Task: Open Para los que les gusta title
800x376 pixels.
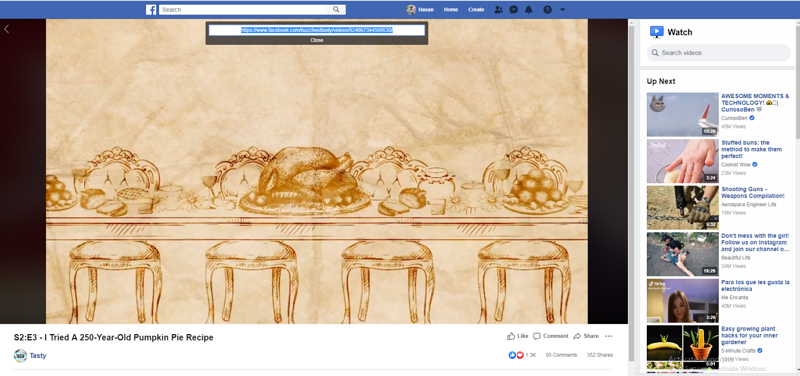Action: pos(755,286)
